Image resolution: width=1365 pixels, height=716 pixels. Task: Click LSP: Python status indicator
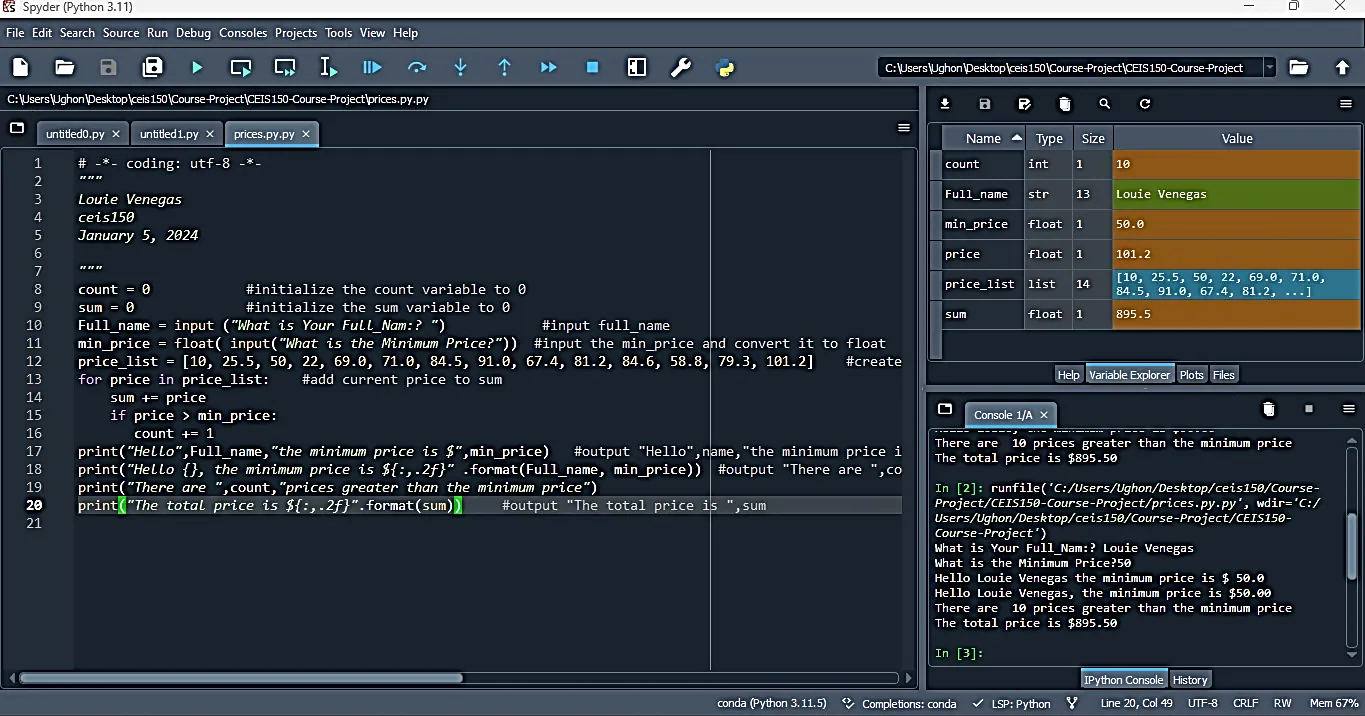(x=1011, y=703)
